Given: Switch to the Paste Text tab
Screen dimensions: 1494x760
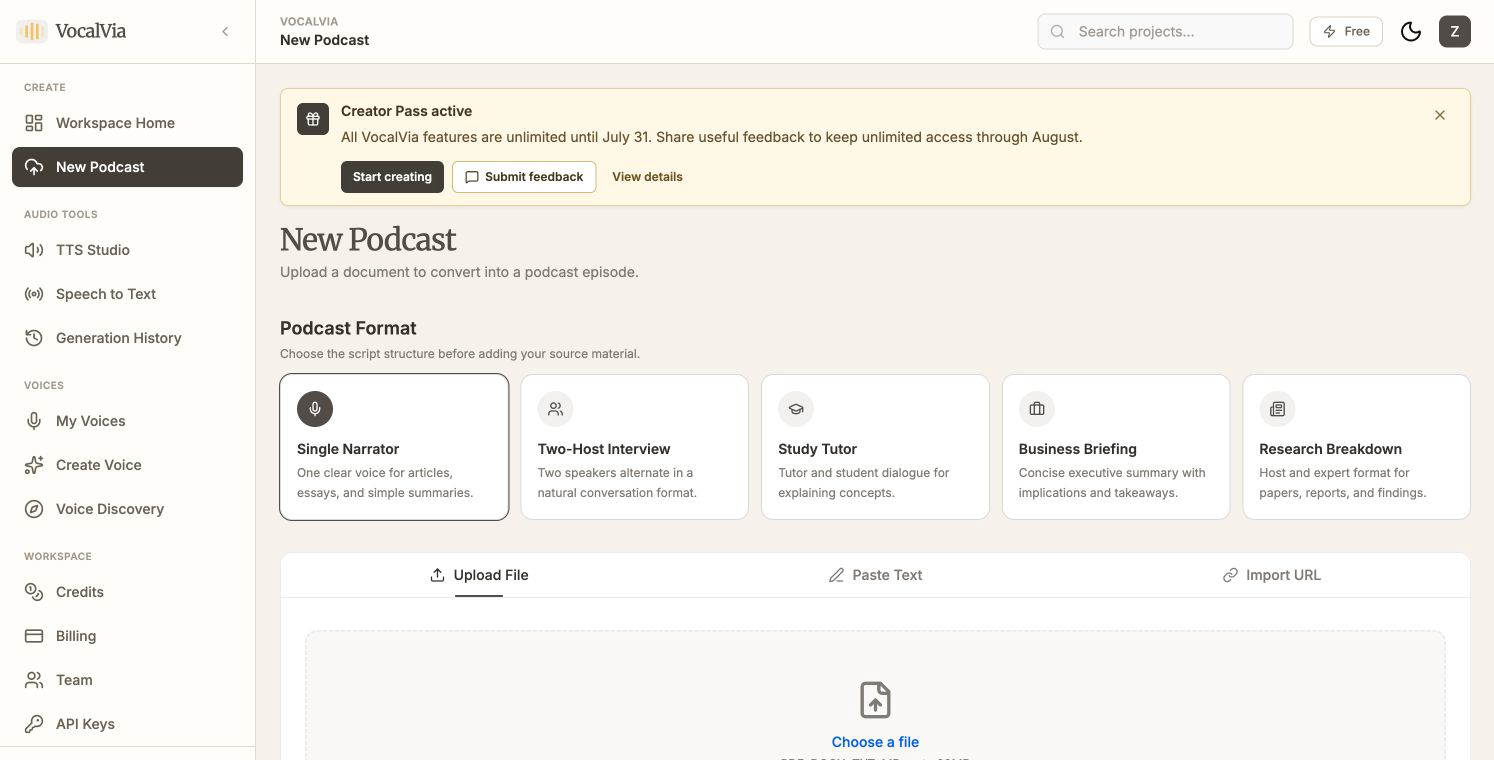Looking at the screenshot, I should point(875,575).
